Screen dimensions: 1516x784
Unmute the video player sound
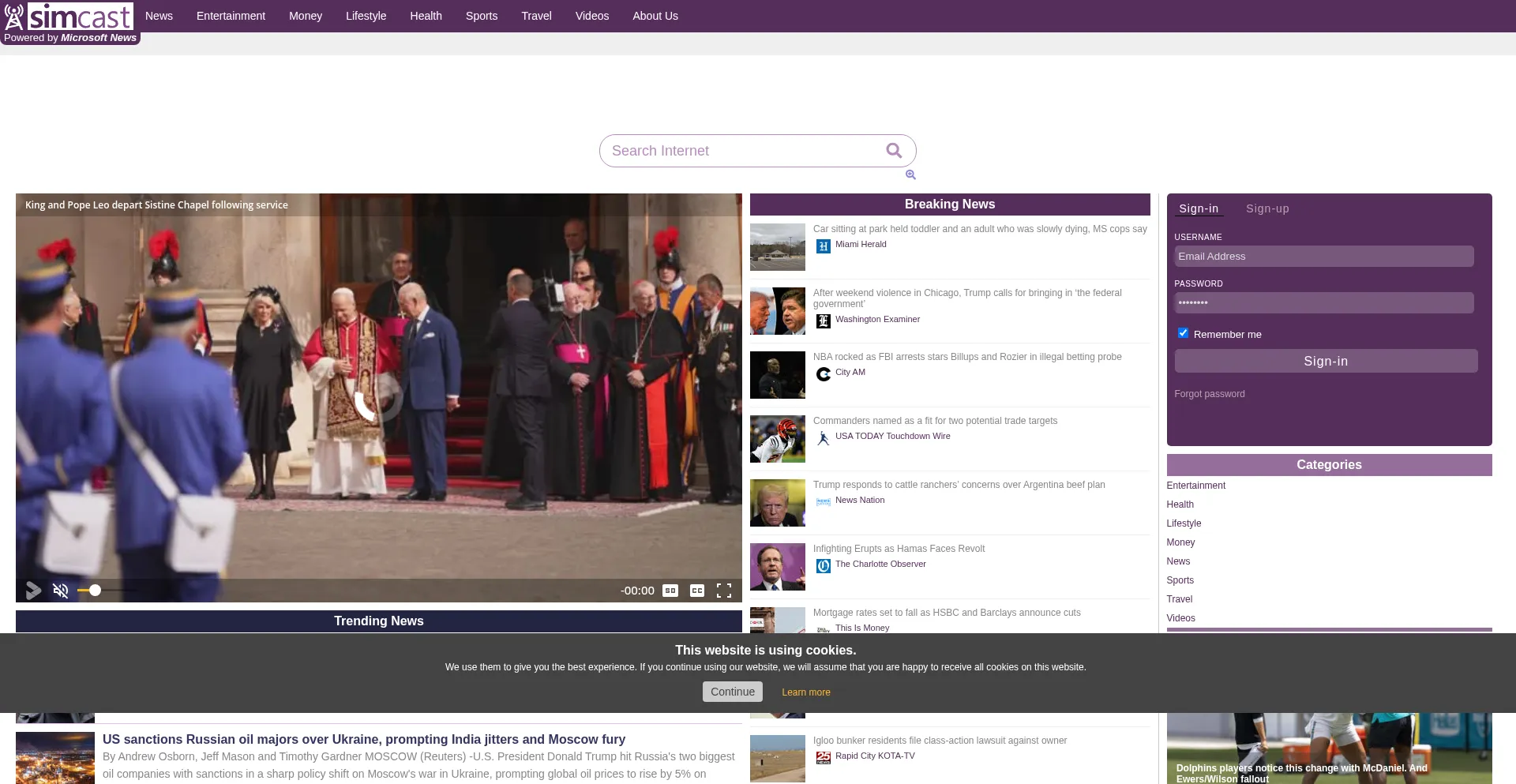click(x=61, y=591)
